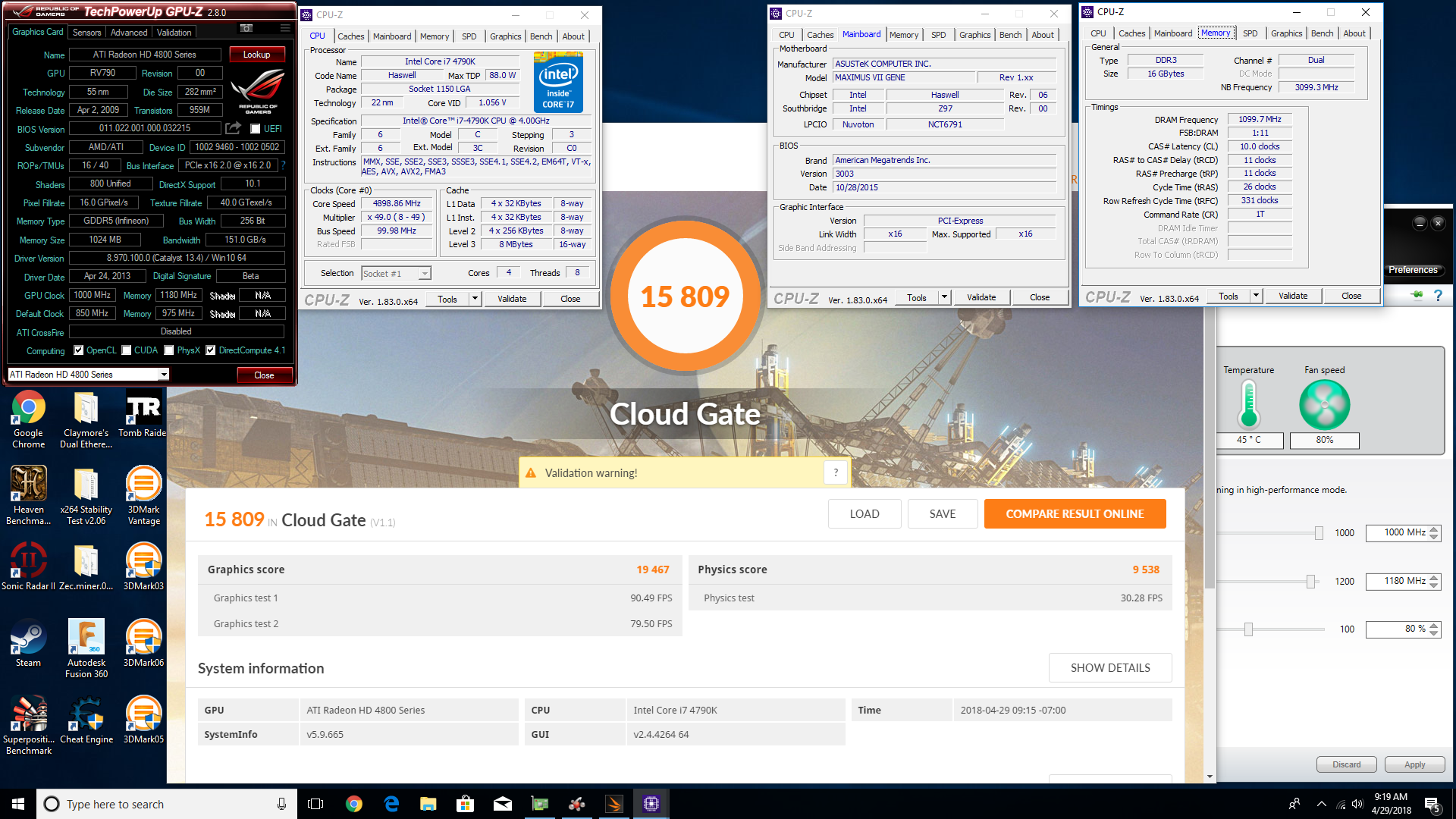
Task: Toggle the OpenCL checkbox
Action: [x=79, y=350]
